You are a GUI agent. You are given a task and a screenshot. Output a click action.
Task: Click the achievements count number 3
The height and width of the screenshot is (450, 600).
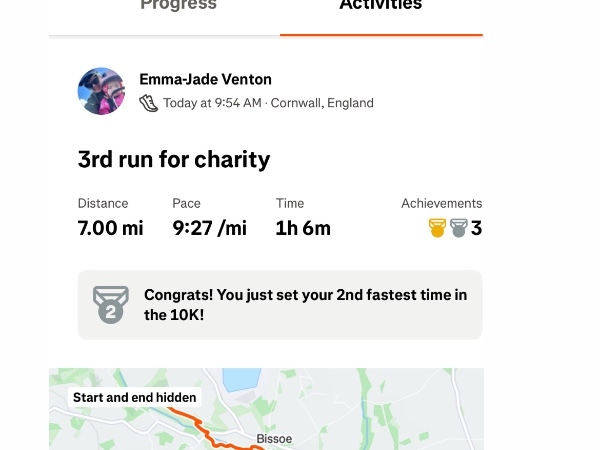pos(476,228)
